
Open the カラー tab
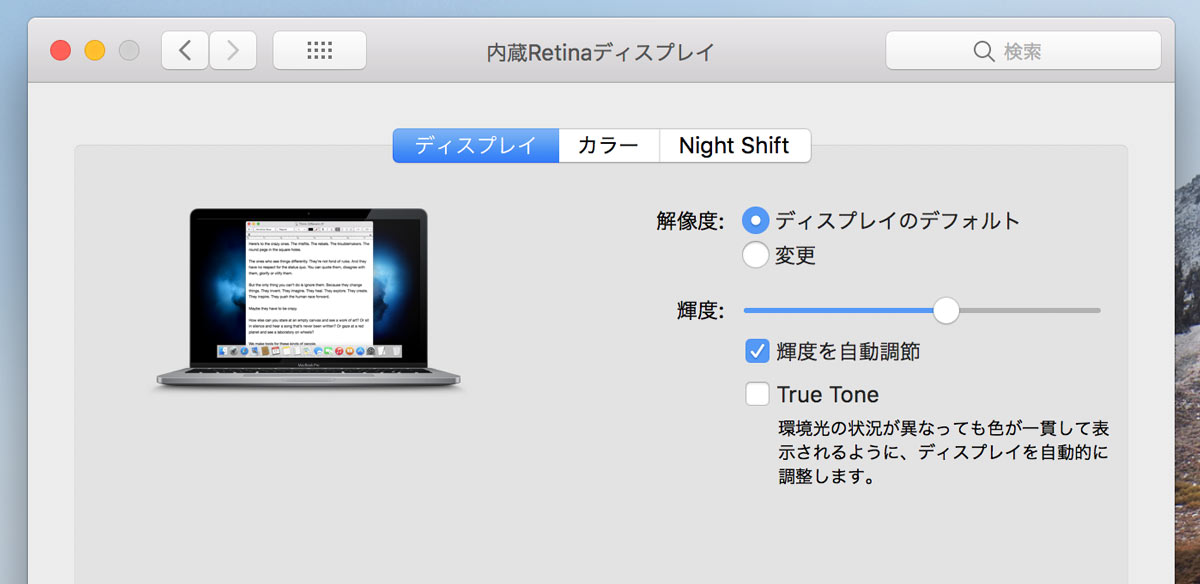click(x=608, y=145)
